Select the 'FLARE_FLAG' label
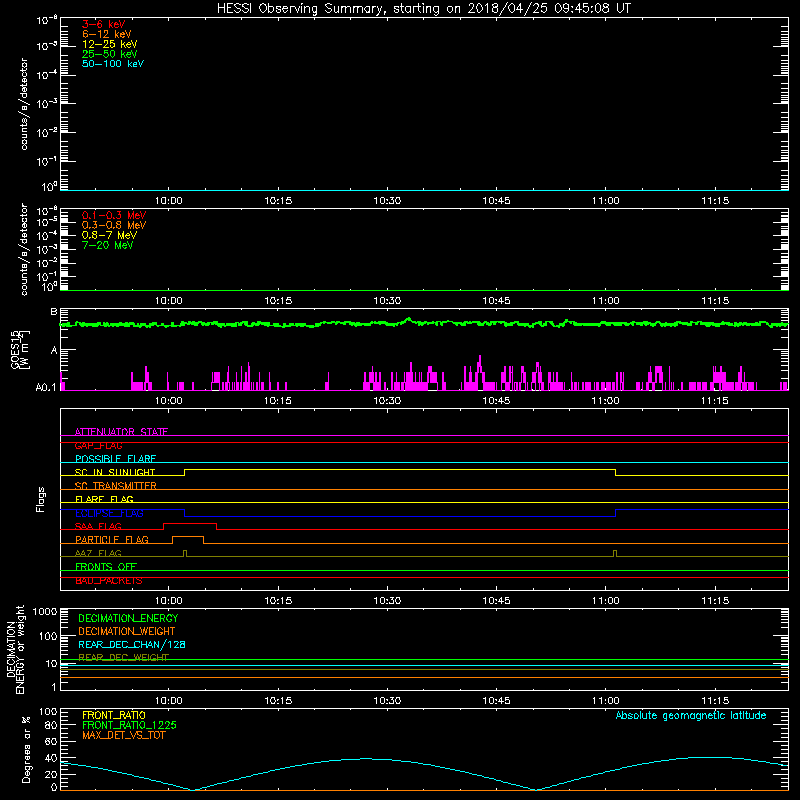This screenshot has height=800, width=800. click(104, 499)
